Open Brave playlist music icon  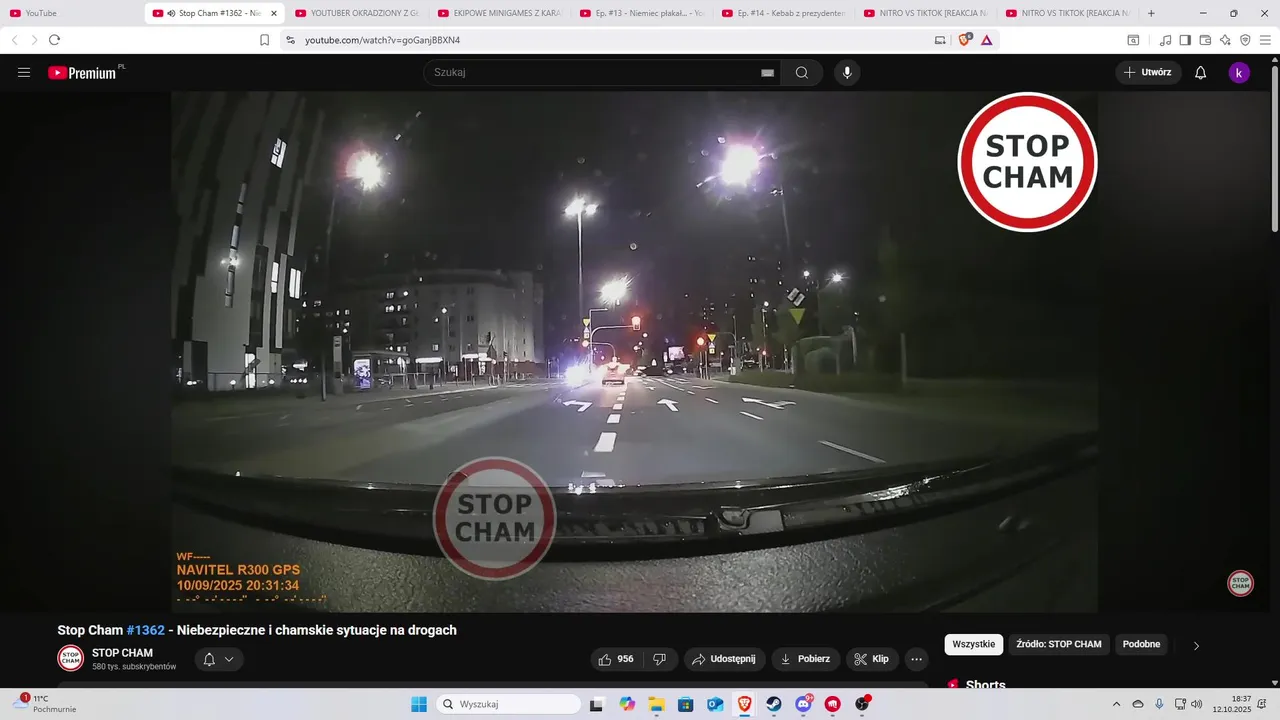click(1165, 40)
